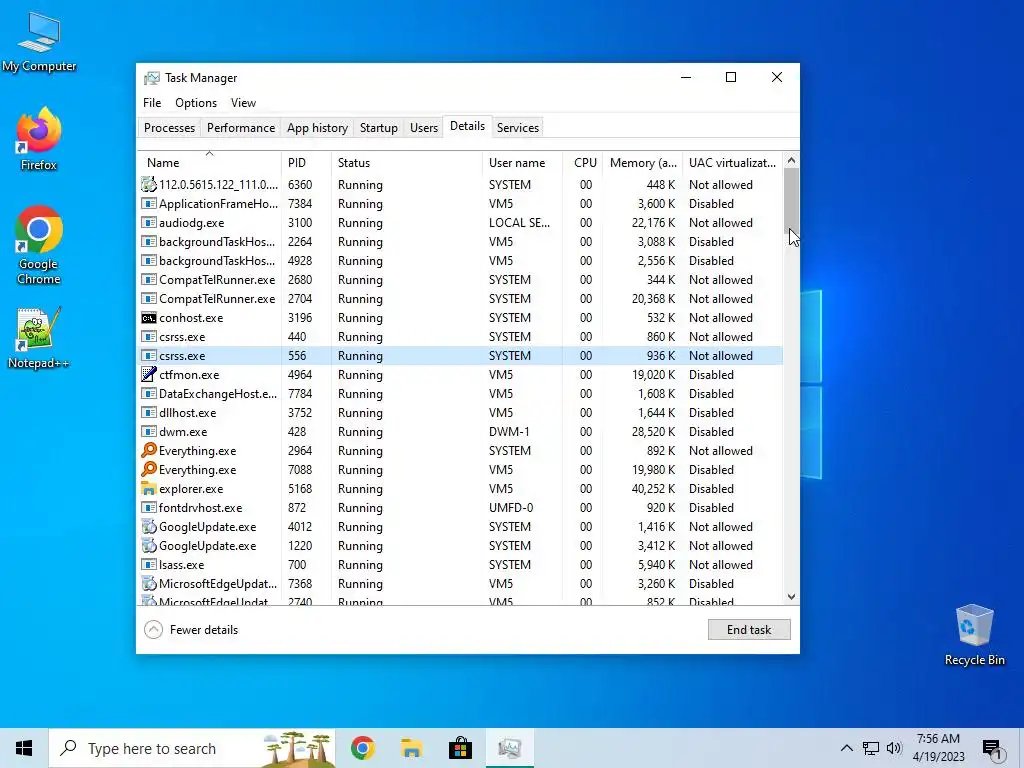
Task: Click the scrollbar down arrow
Action: 791,597
